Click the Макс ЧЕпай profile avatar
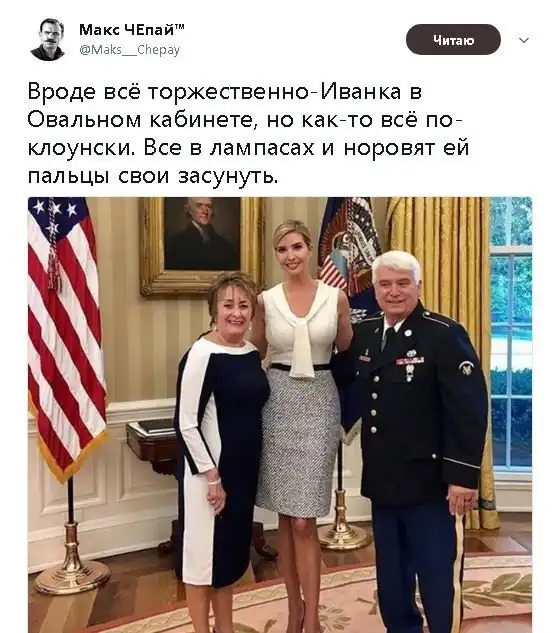Screen dimensions: 557x633 pyautogui.click(x=48, y=40)
